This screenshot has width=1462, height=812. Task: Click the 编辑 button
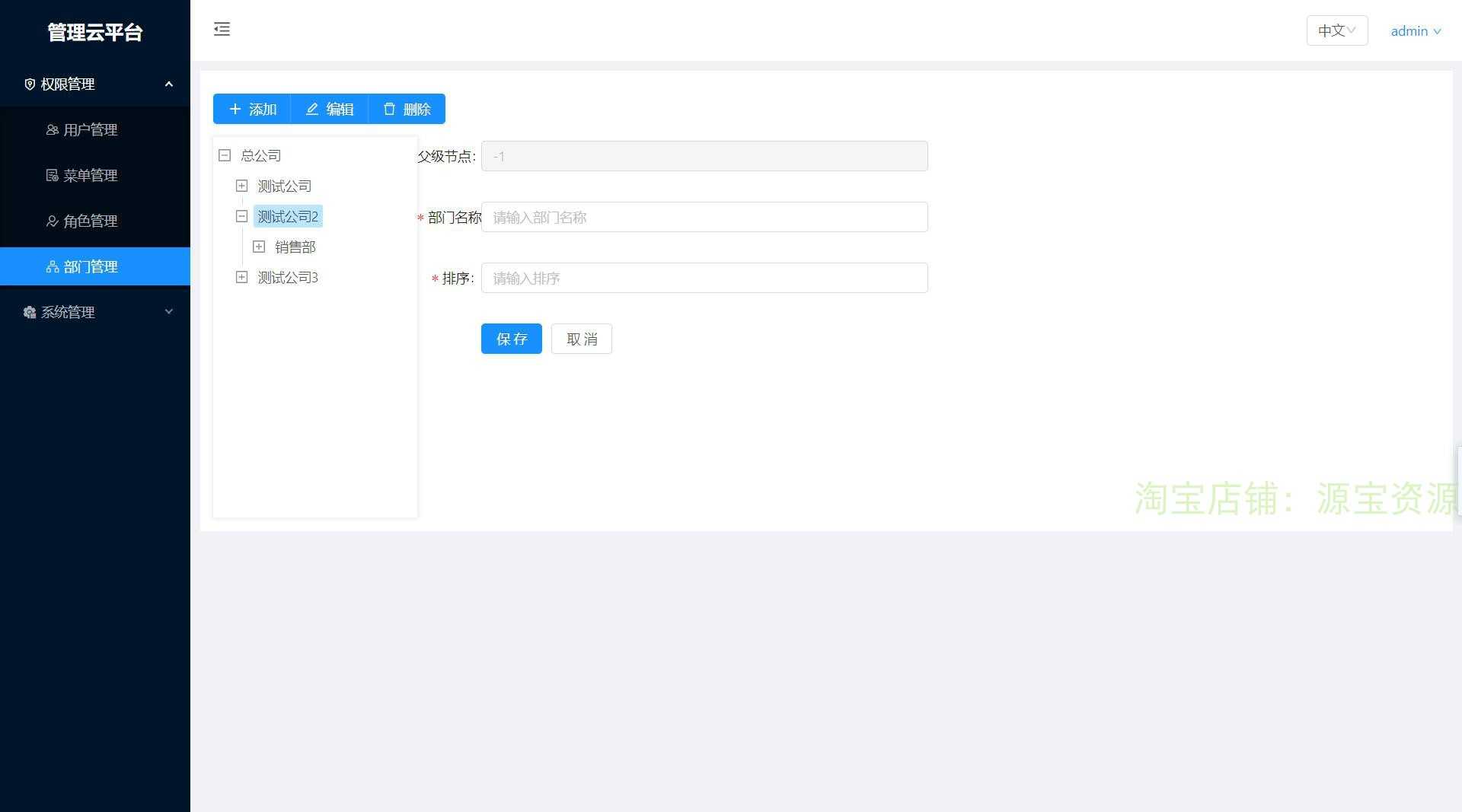[x=330, y=109]
